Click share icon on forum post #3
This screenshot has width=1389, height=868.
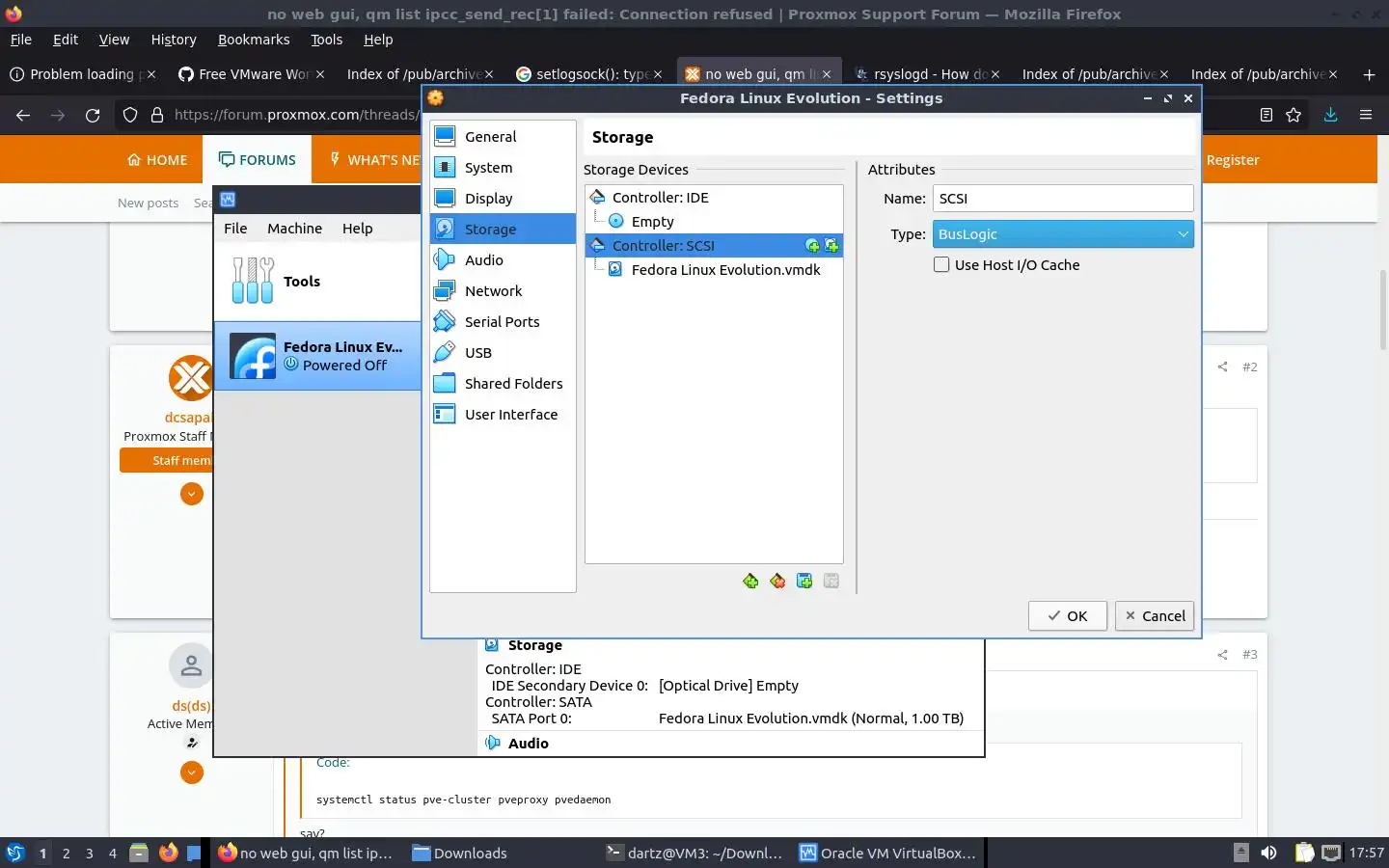click(x=1222, y=654)
